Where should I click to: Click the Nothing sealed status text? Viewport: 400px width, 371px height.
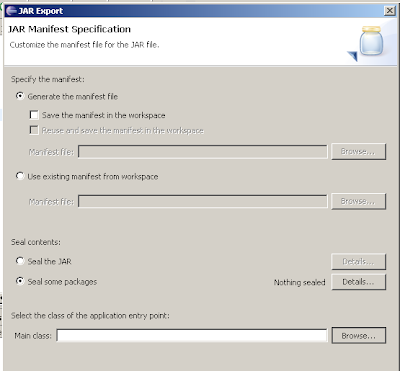299,282
